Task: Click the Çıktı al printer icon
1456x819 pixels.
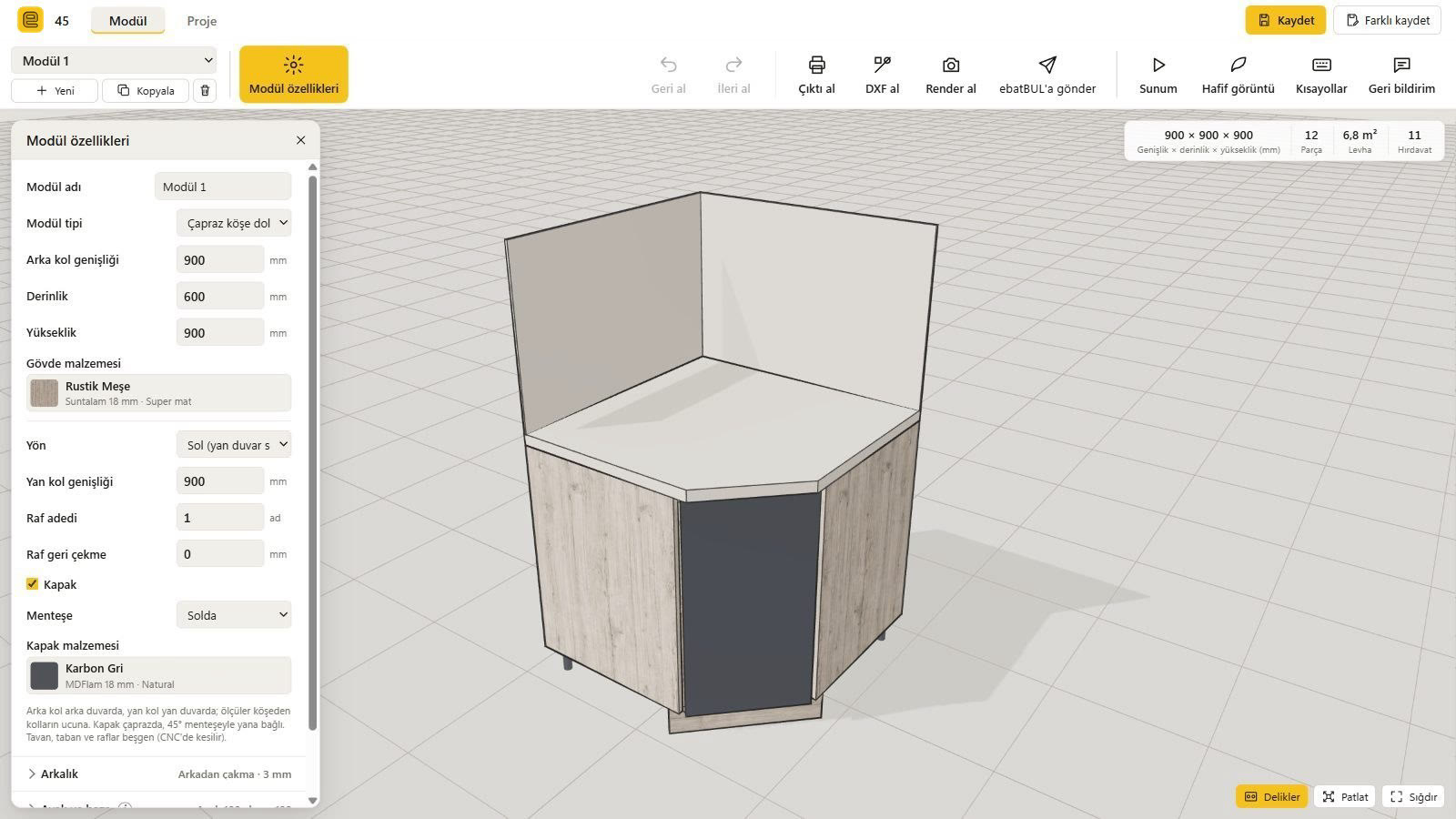Action: (816, 65)
